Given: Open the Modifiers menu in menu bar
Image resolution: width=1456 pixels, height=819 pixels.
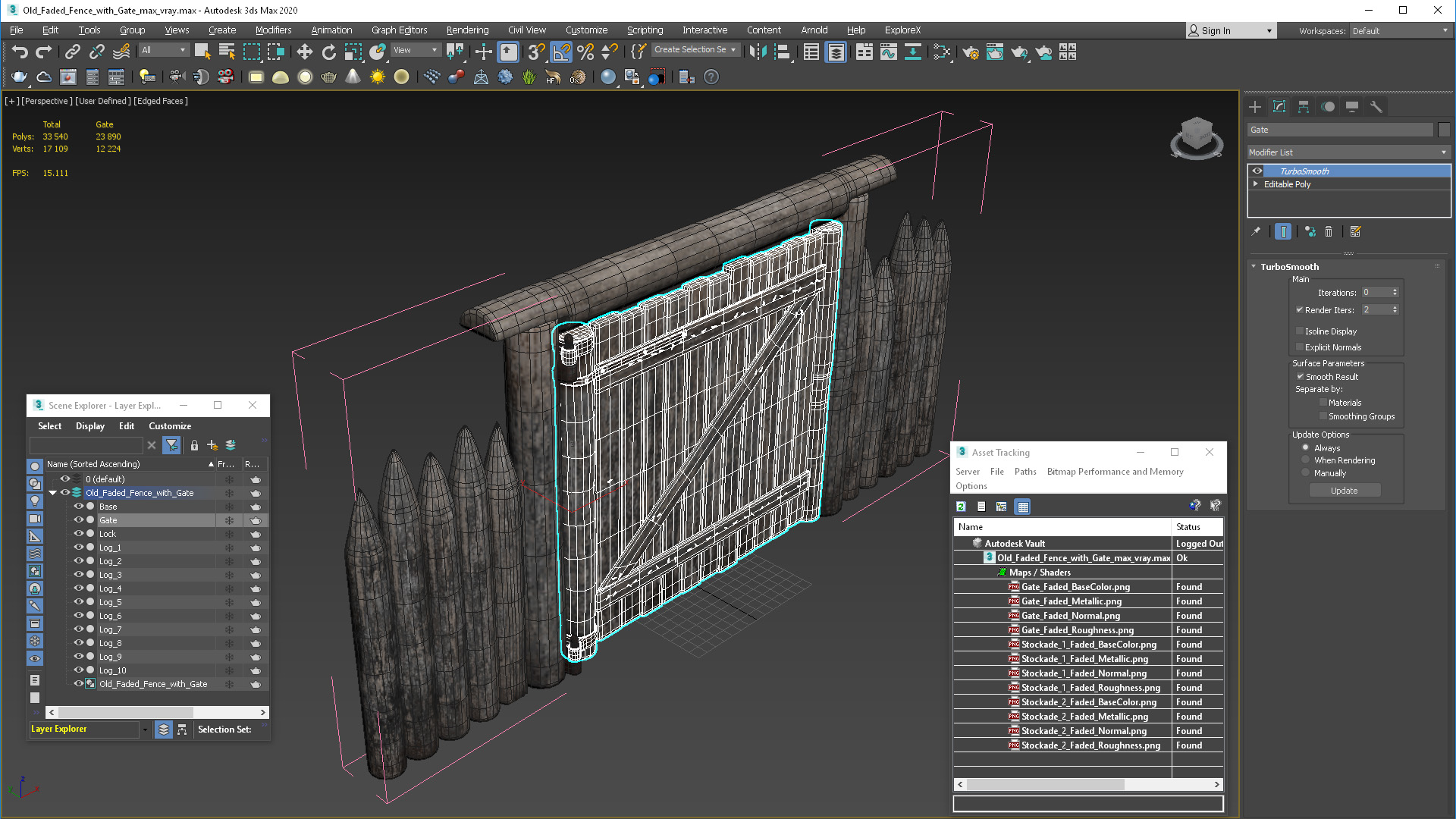Looking at the screenshot, I should pyautogui.click(x=272, y=29).
